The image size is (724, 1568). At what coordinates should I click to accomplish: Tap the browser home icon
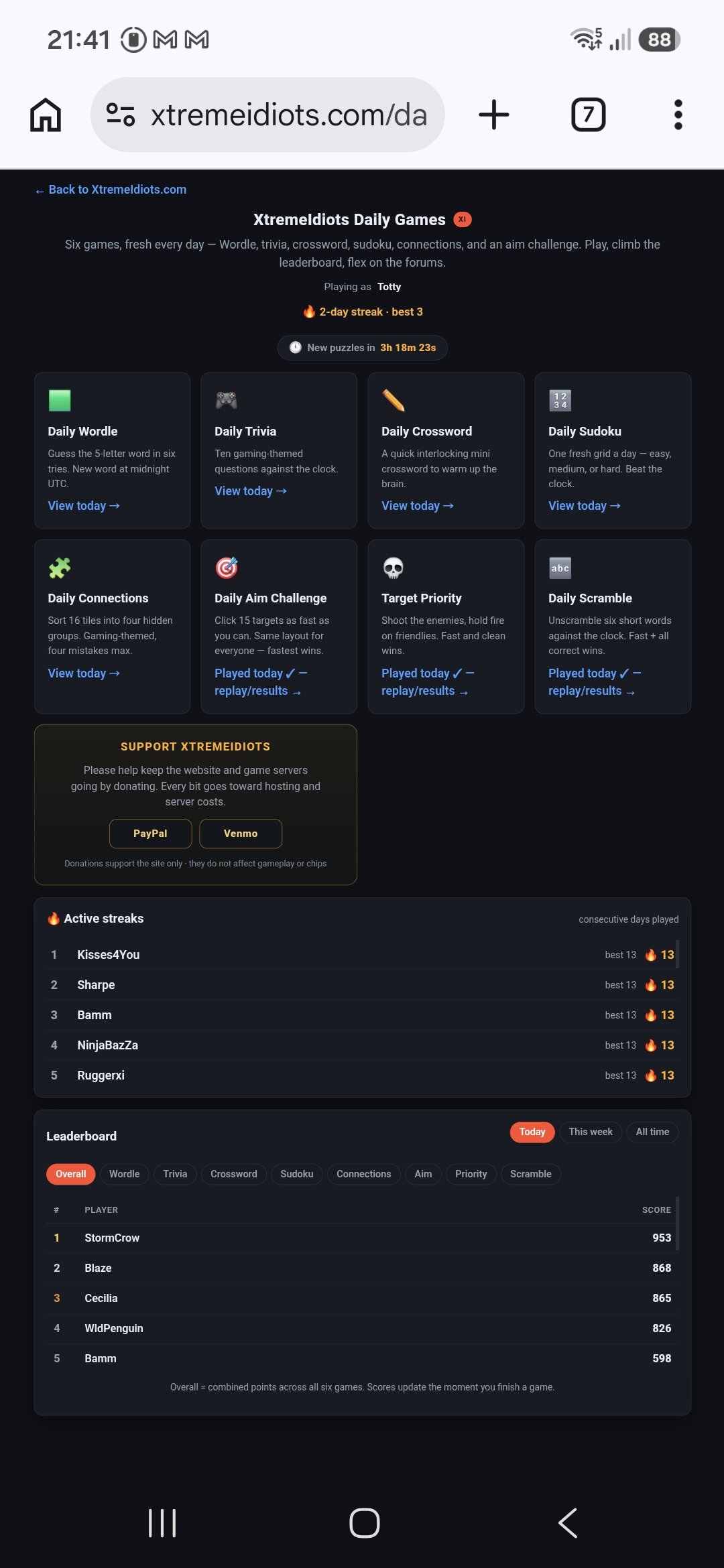click(46, 115)
